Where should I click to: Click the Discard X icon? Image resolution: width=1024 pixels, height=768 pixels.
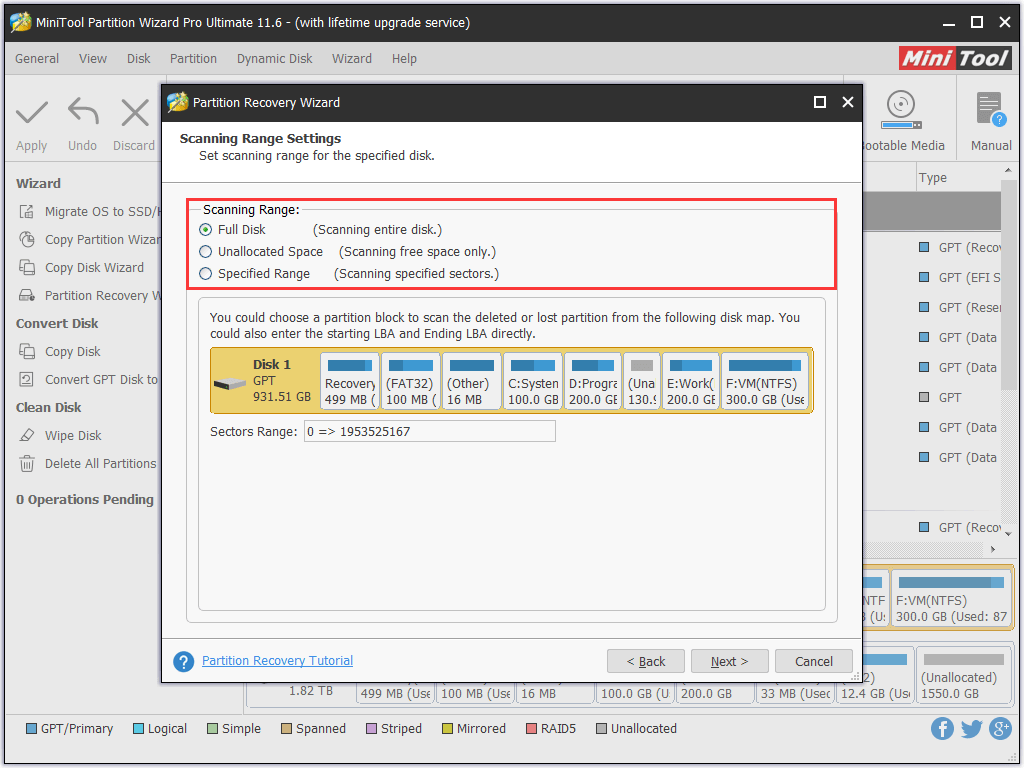tap(135, 112)
